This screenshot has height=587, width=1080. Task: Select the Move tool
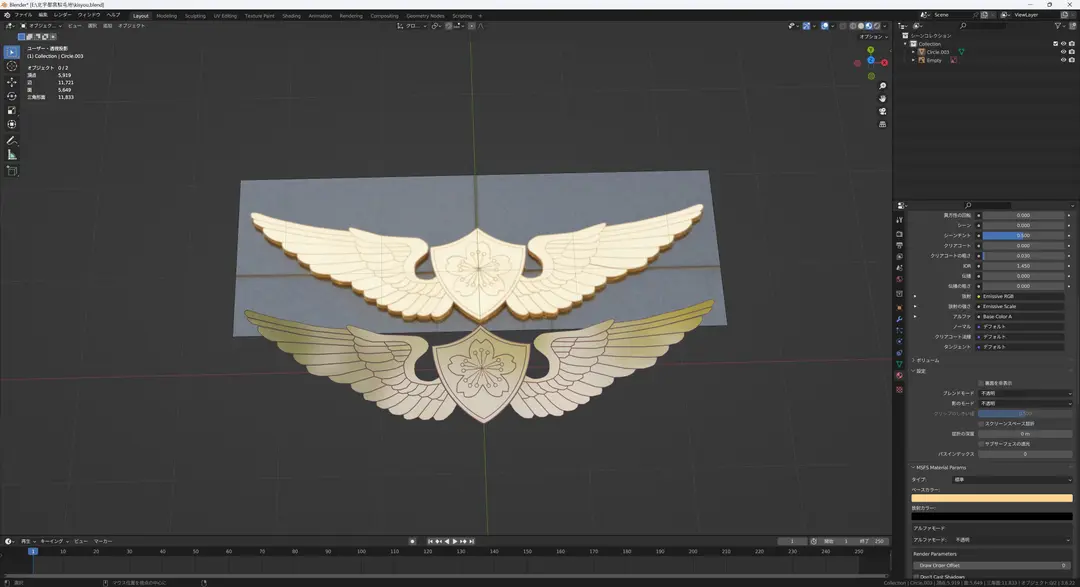[x=12, y=82]
